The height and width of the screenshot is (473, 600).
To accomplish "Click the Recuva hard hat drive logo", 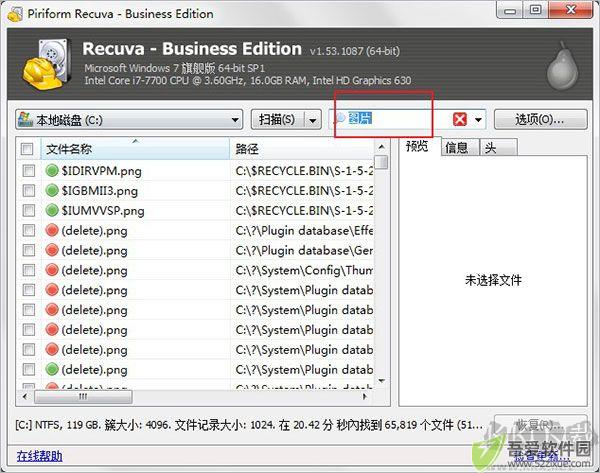I will pos(47,63).
